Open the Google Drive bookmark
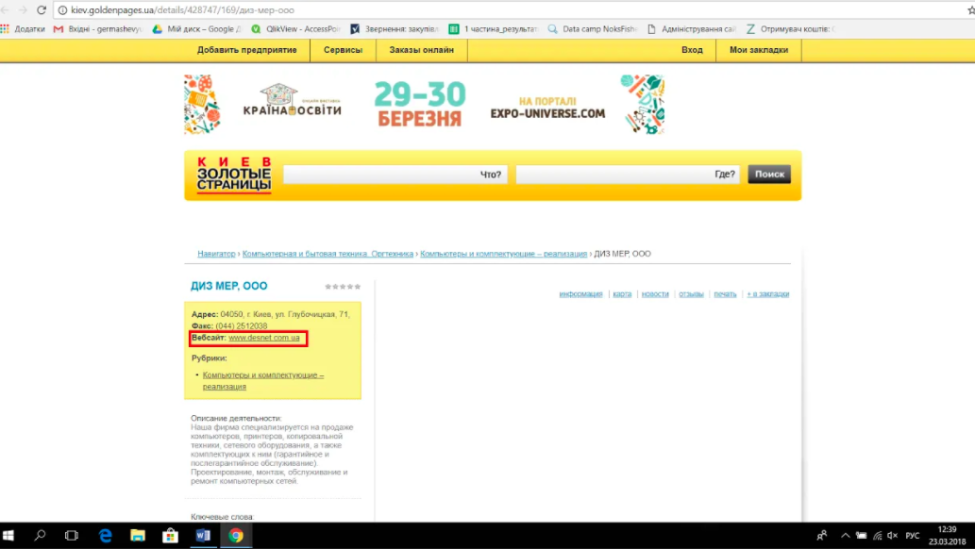Image resolution: width=975 pixels, height=549 pixels. point(194,29)
